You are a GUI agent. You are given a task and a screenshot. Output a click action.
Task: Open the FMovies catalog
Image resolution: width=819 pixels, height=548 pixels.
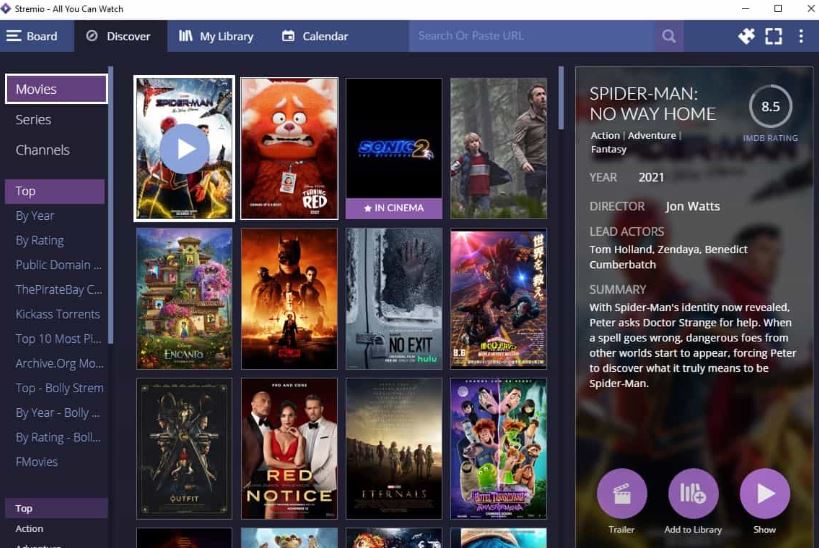click(x=37, y=462)
